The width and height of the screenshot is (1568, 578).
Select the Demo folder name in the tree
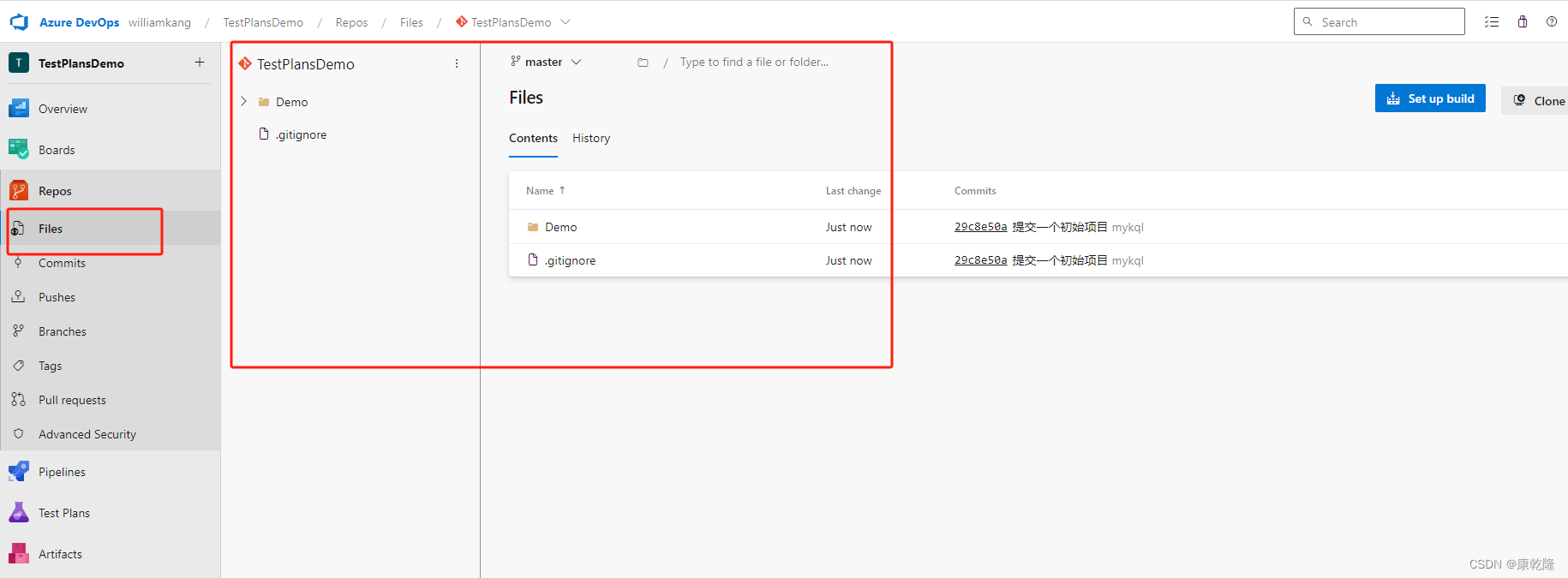(x=291, y=102)
